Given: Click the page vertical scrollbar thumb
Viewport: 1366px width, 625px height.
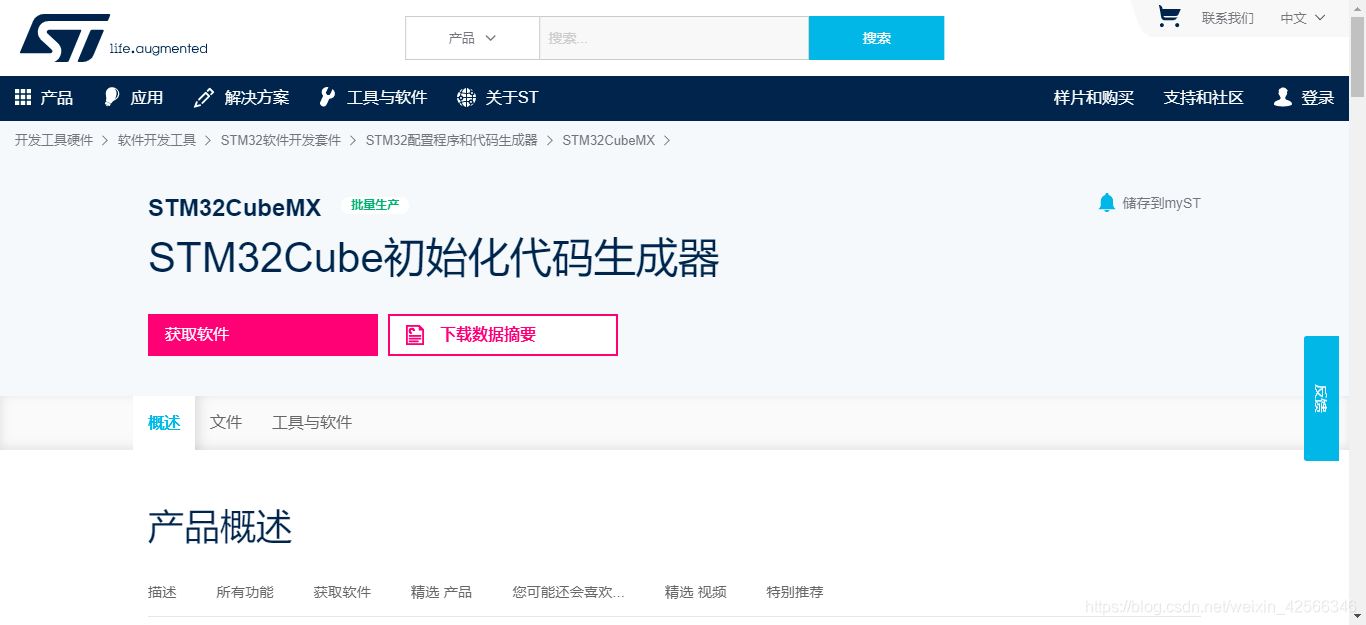Looking at the screenshot, I should point(1357,55).
